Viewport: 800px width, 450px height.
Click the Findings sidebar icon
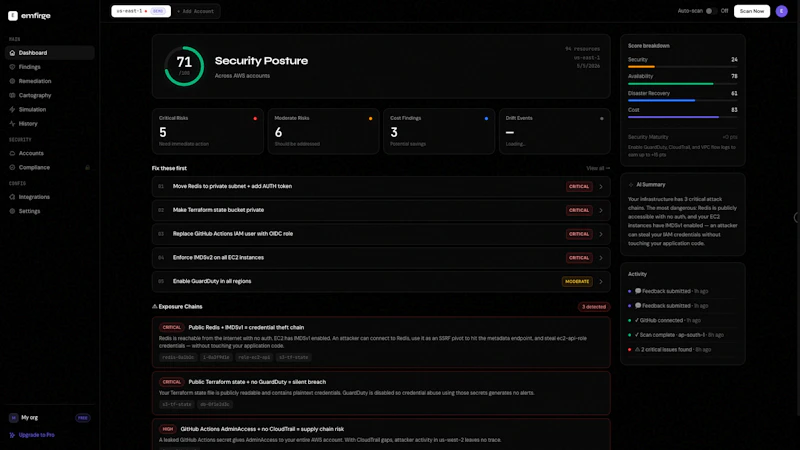[12, 67]
